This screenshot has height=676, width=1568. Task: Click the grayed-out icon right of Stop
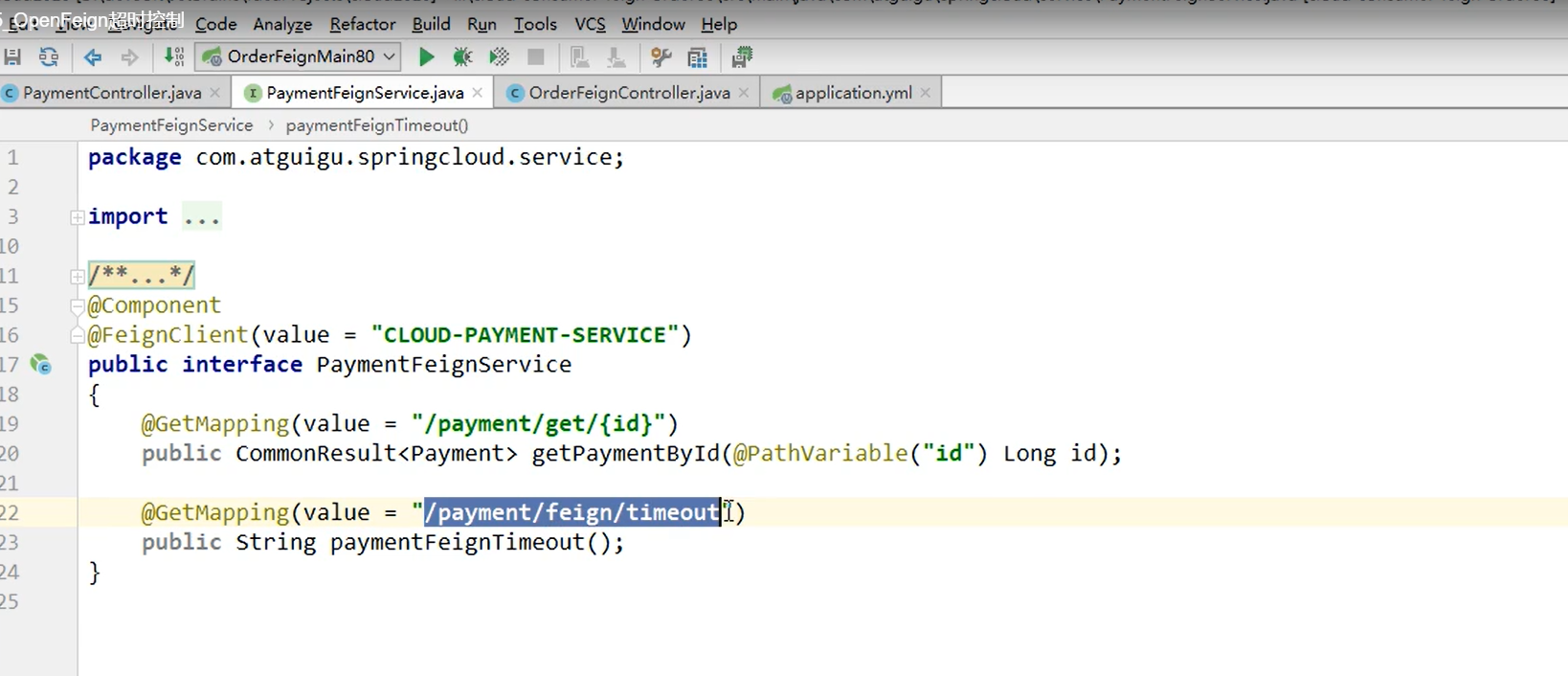pyautogui.click(x=579, y=57)
